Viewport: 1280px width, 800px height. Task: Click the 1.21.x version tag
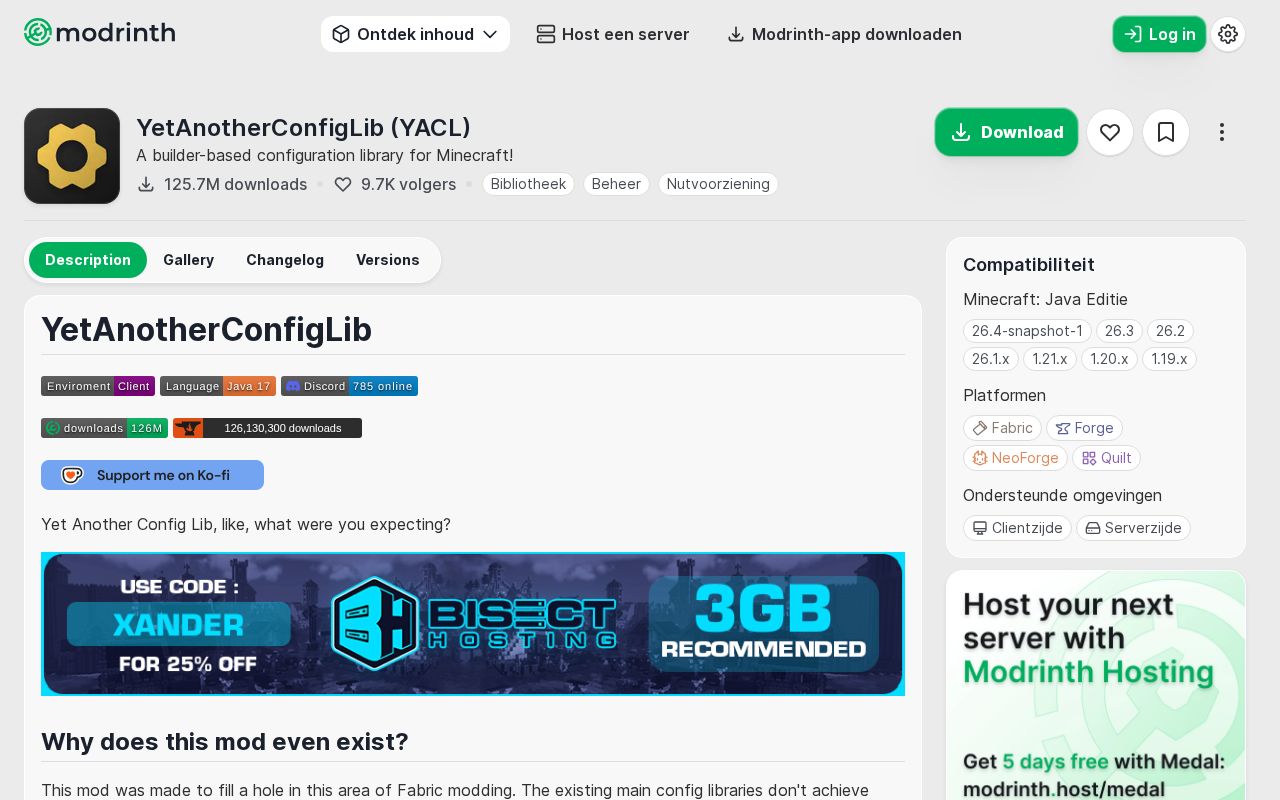(1050, 359)
